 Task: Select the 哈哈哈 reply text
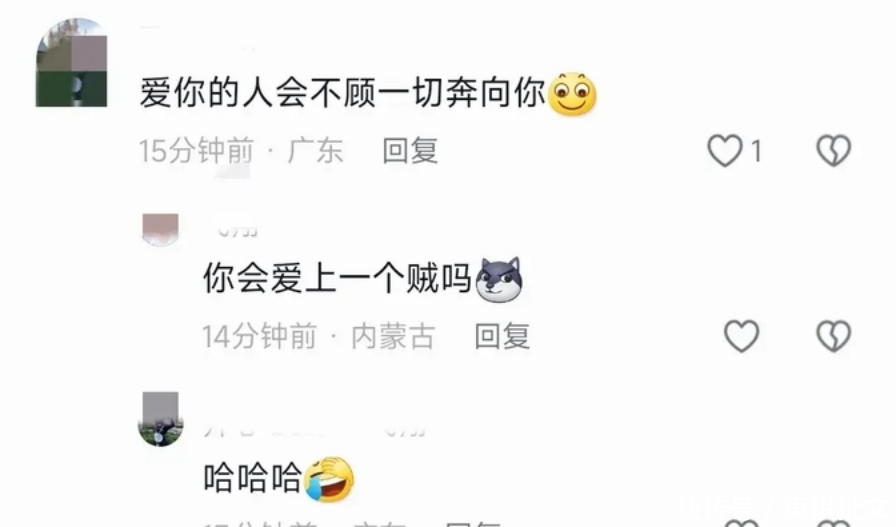click(253, 478)
